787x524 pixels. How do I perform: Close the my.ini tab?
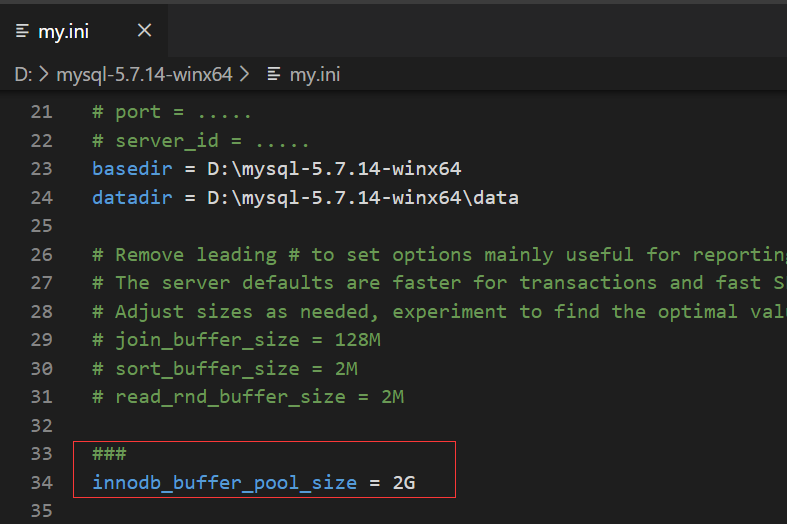coord(145,31)
